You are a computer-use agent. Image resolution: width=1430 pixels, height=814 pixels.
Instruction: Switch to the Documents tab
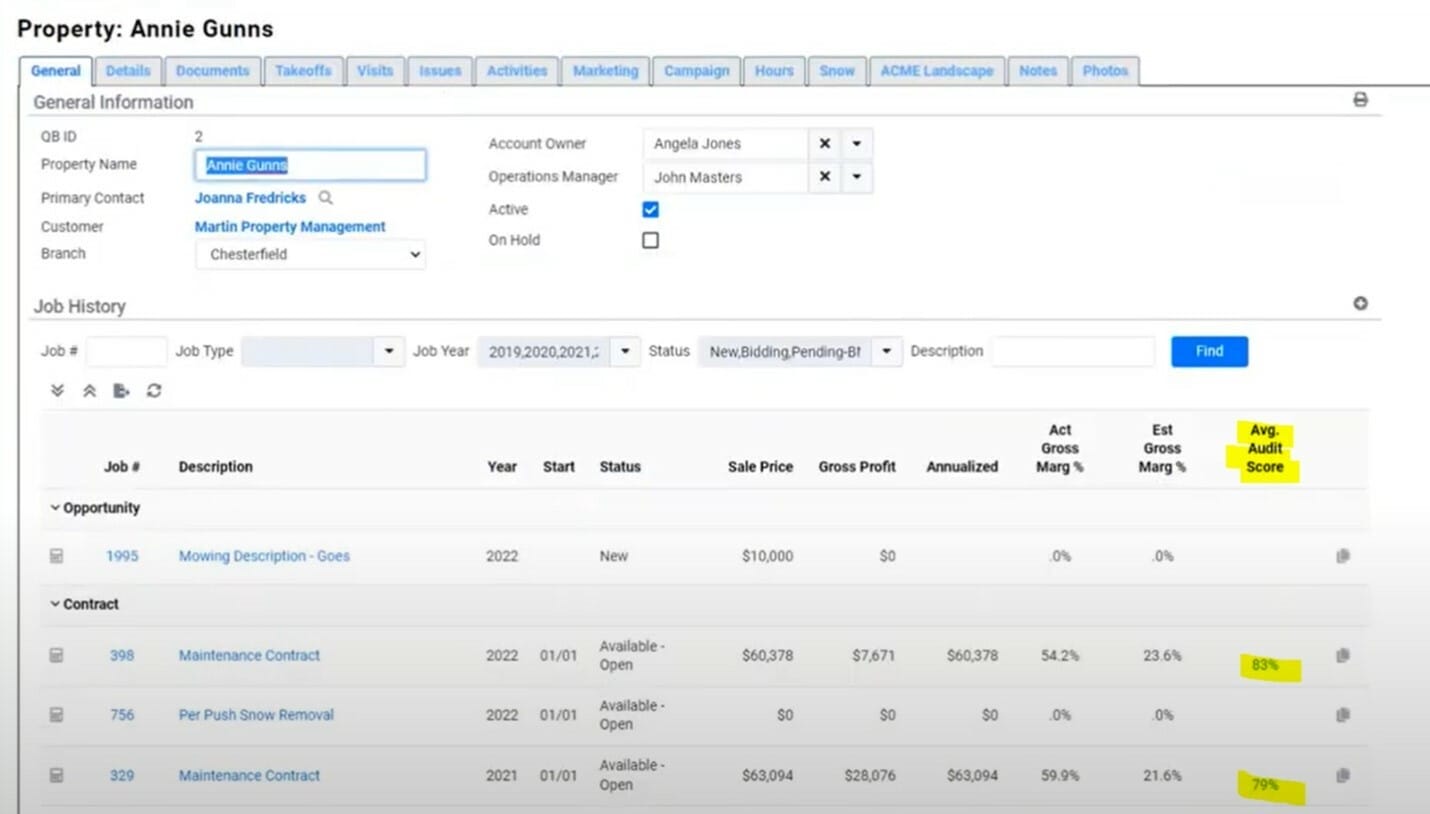pos(212,71)
